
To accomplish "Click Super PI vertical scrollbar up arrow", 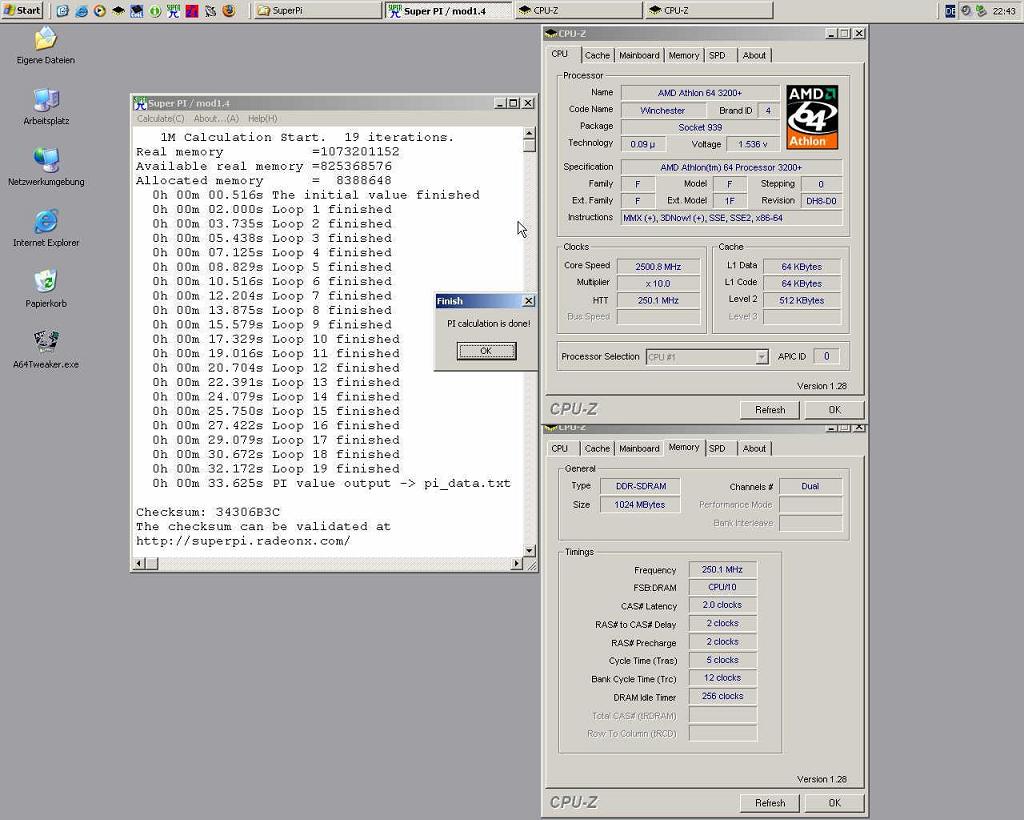I will 530,133.
